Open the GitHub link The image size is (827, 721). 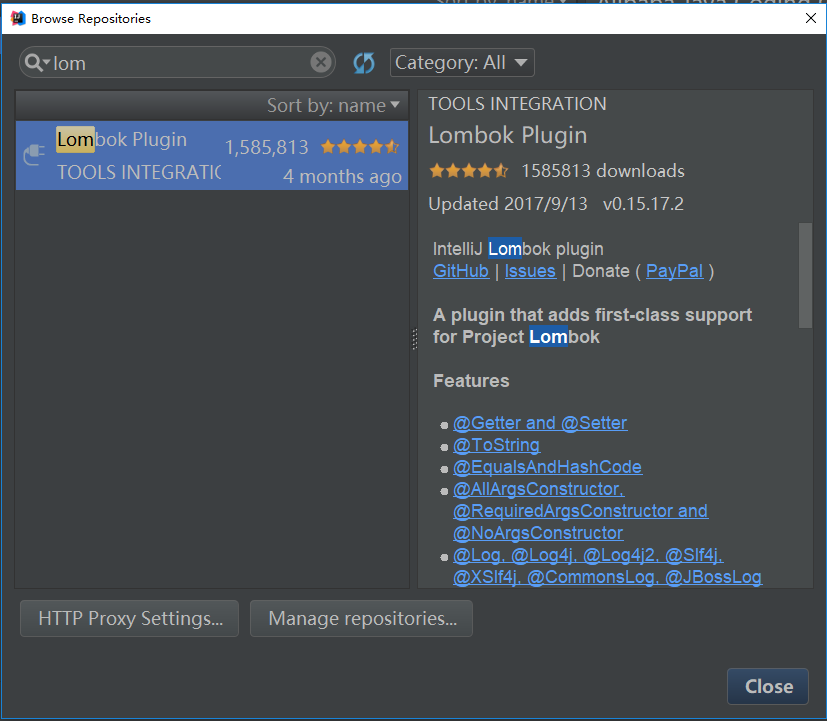461,271
